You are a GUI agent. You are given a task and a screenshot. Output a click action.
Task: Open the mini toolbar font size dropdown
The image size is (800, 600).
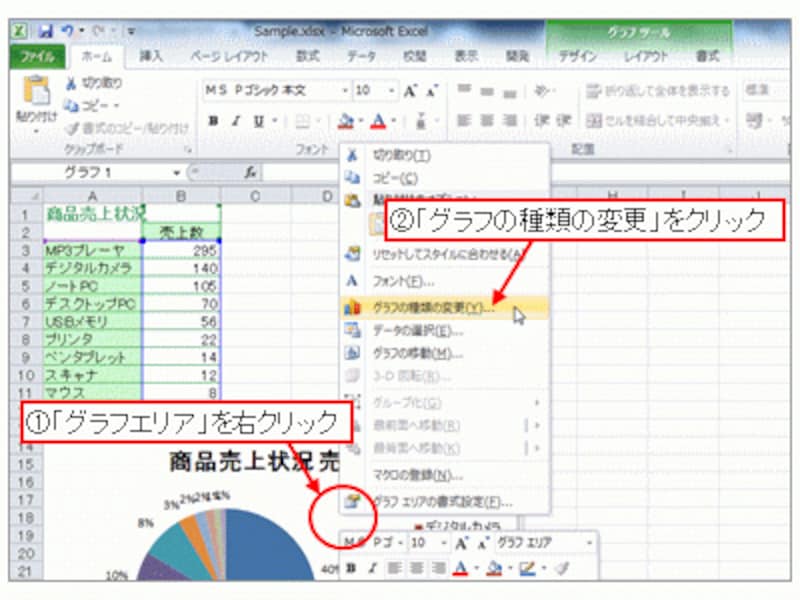[x=443, y=543]
